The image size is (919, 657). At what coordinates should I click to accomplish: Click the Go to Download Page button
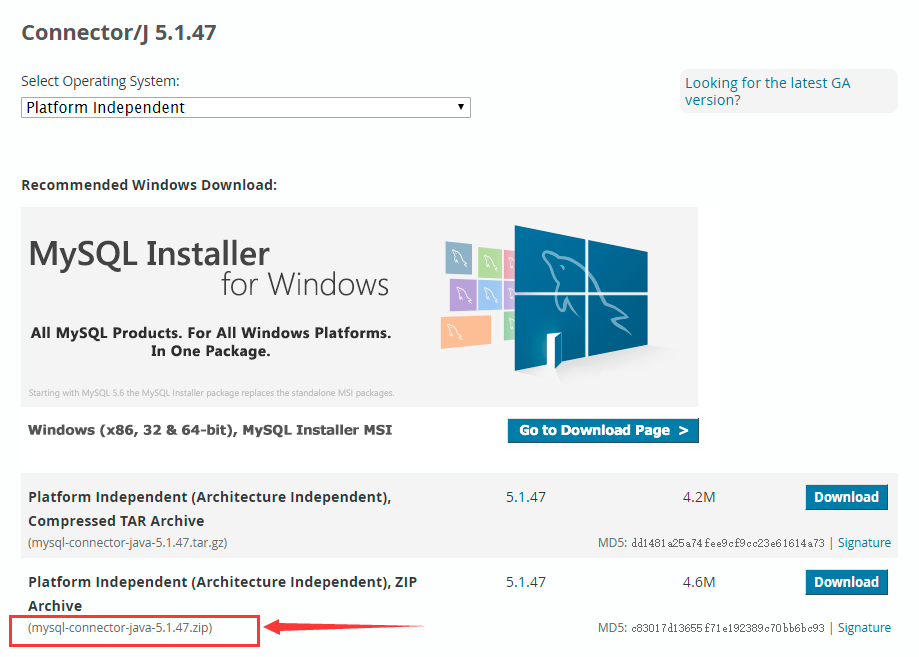(x=603, y=431)
